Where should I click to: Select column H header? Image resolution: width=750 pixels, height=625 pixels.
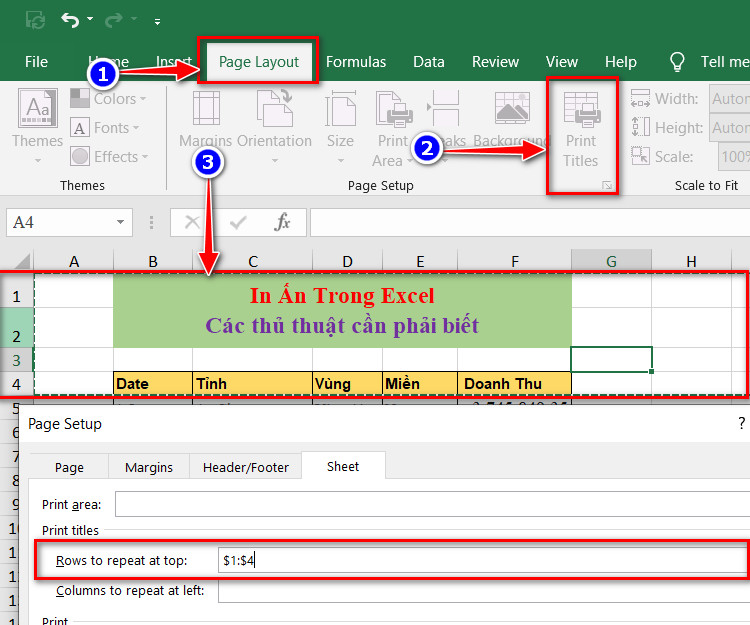(x=691, y=262)
